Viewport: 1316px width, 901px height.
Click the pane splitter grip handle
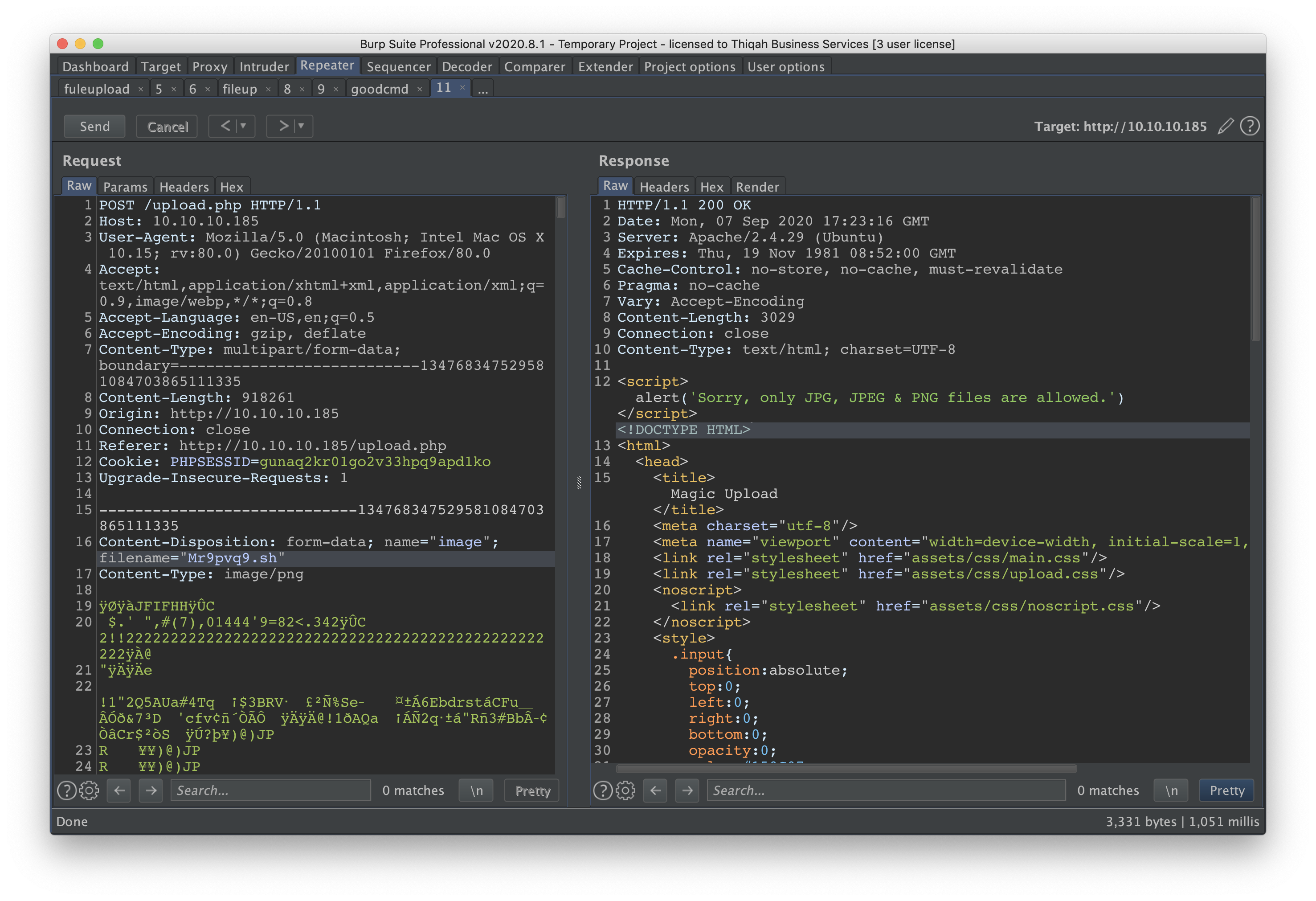click(x=579, y=483)
